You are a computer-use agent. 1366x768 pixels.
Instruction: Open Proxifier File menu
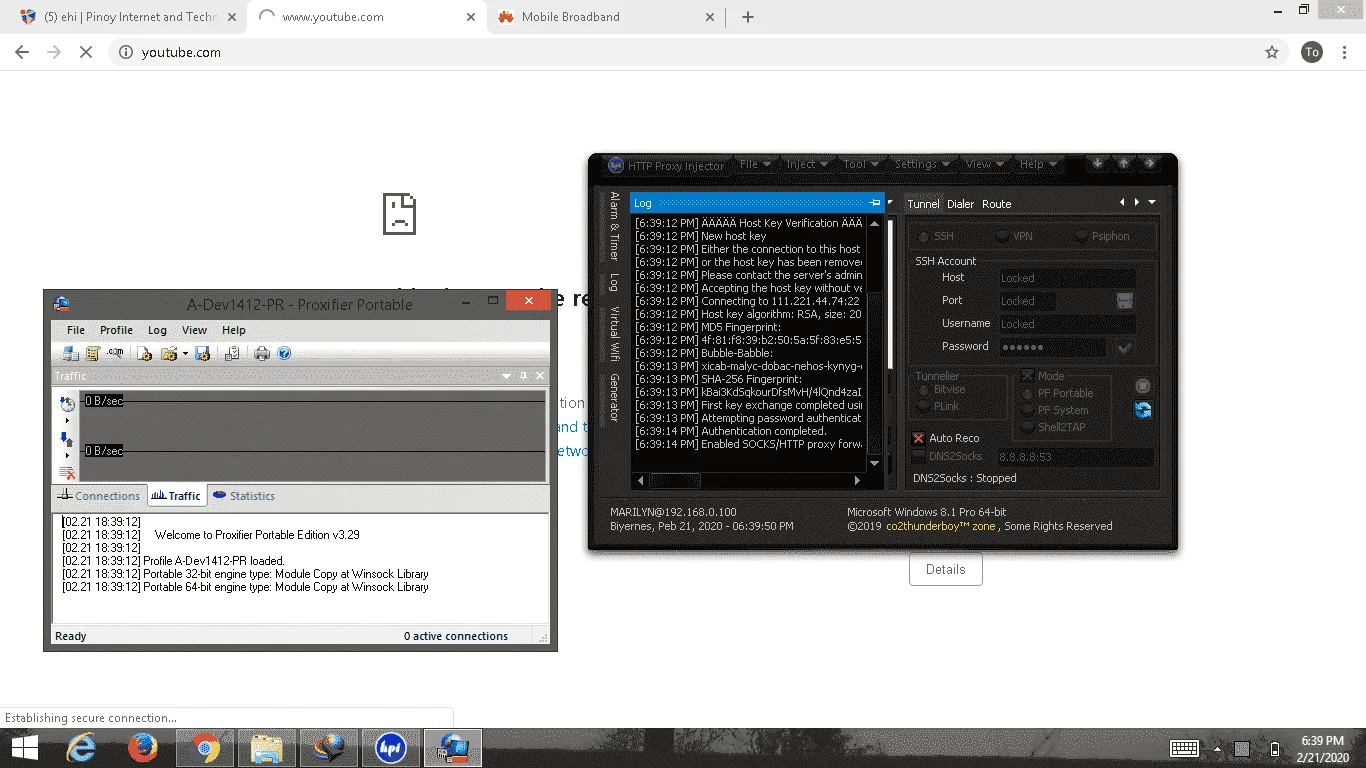pos(75,330)
